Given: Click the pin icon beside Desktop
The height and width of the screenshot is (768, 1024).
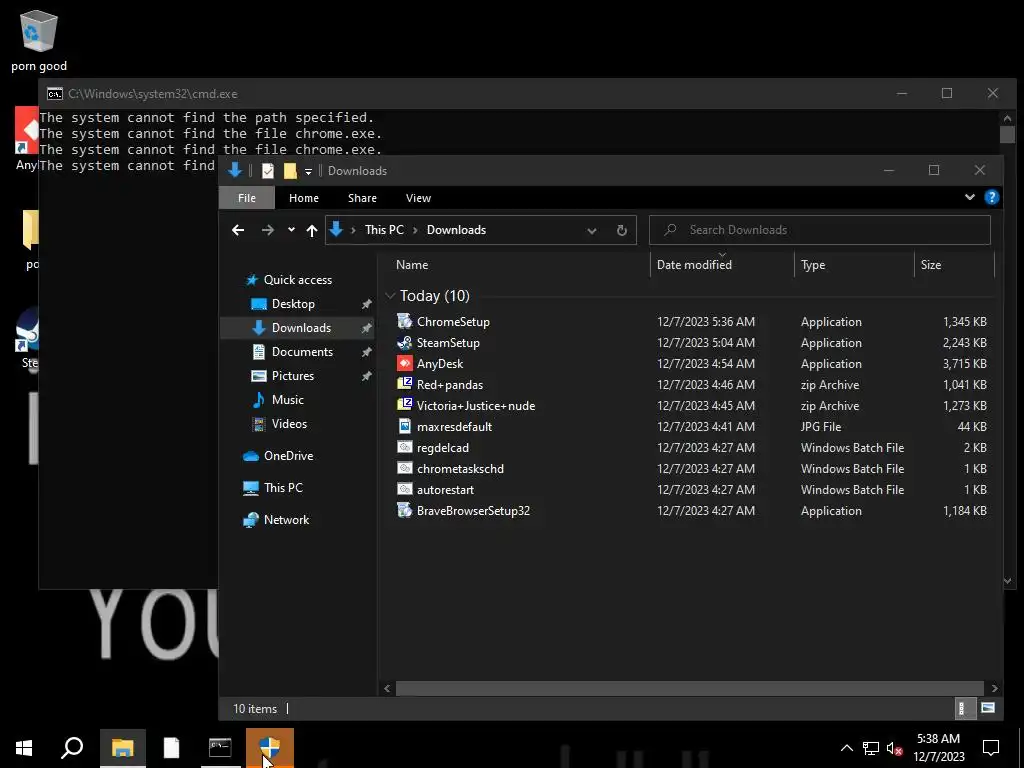Looking at the screenshot, I should (x=366, y=304).
